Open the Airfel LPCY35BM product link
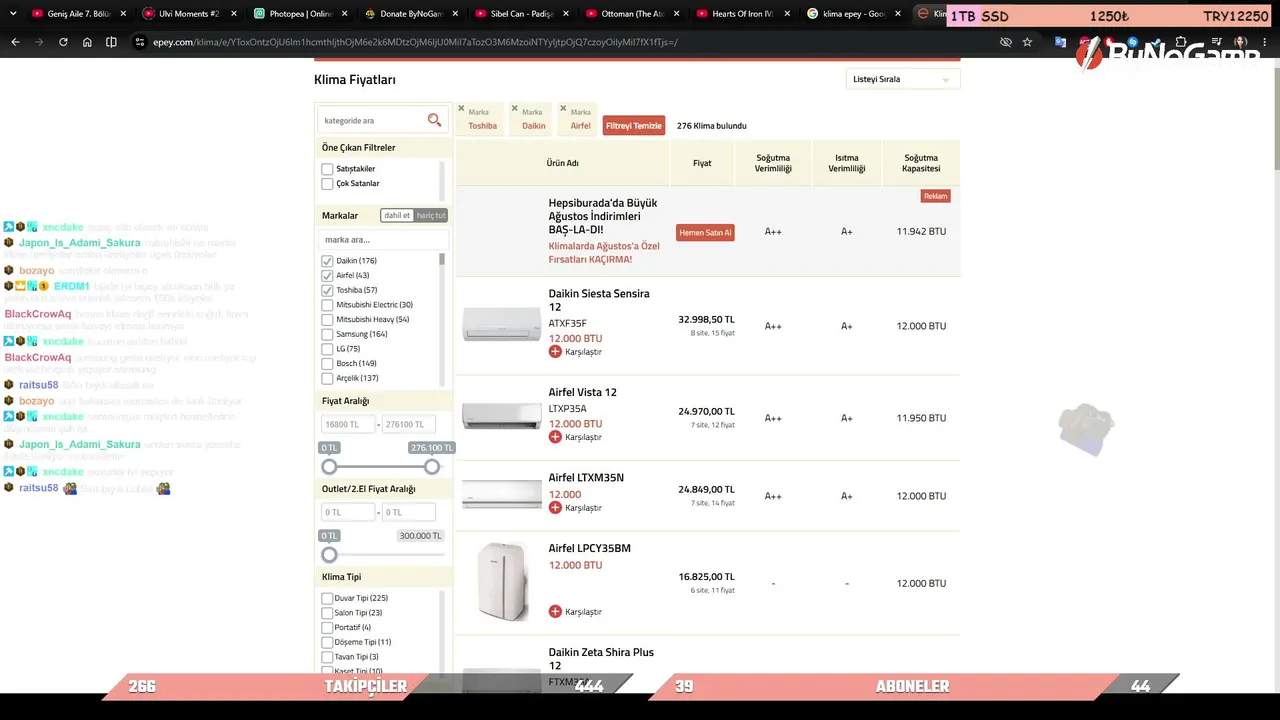 (x=590, y=549)
